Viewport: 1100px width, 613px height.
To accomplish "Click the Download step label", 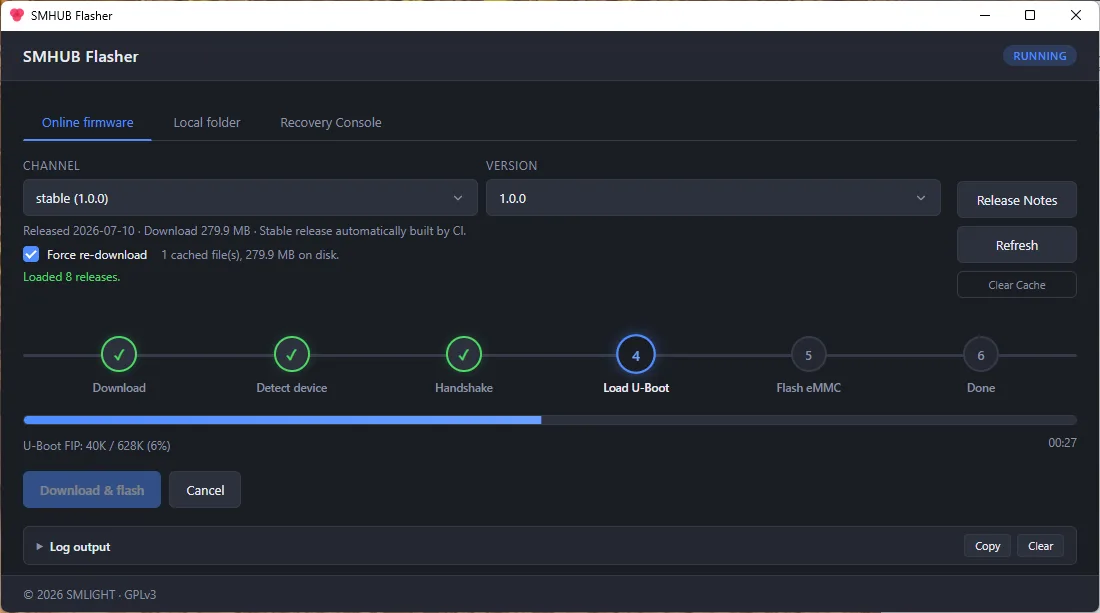I will 119,388.
